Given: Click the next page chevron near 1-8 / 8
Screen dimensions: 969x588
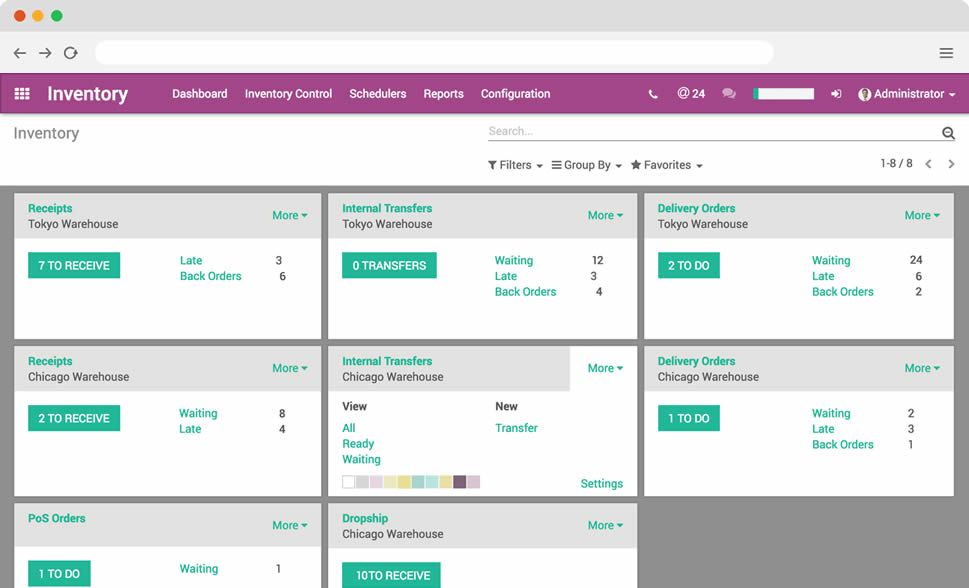Looking at the screenshot, I should pos(951,163).
